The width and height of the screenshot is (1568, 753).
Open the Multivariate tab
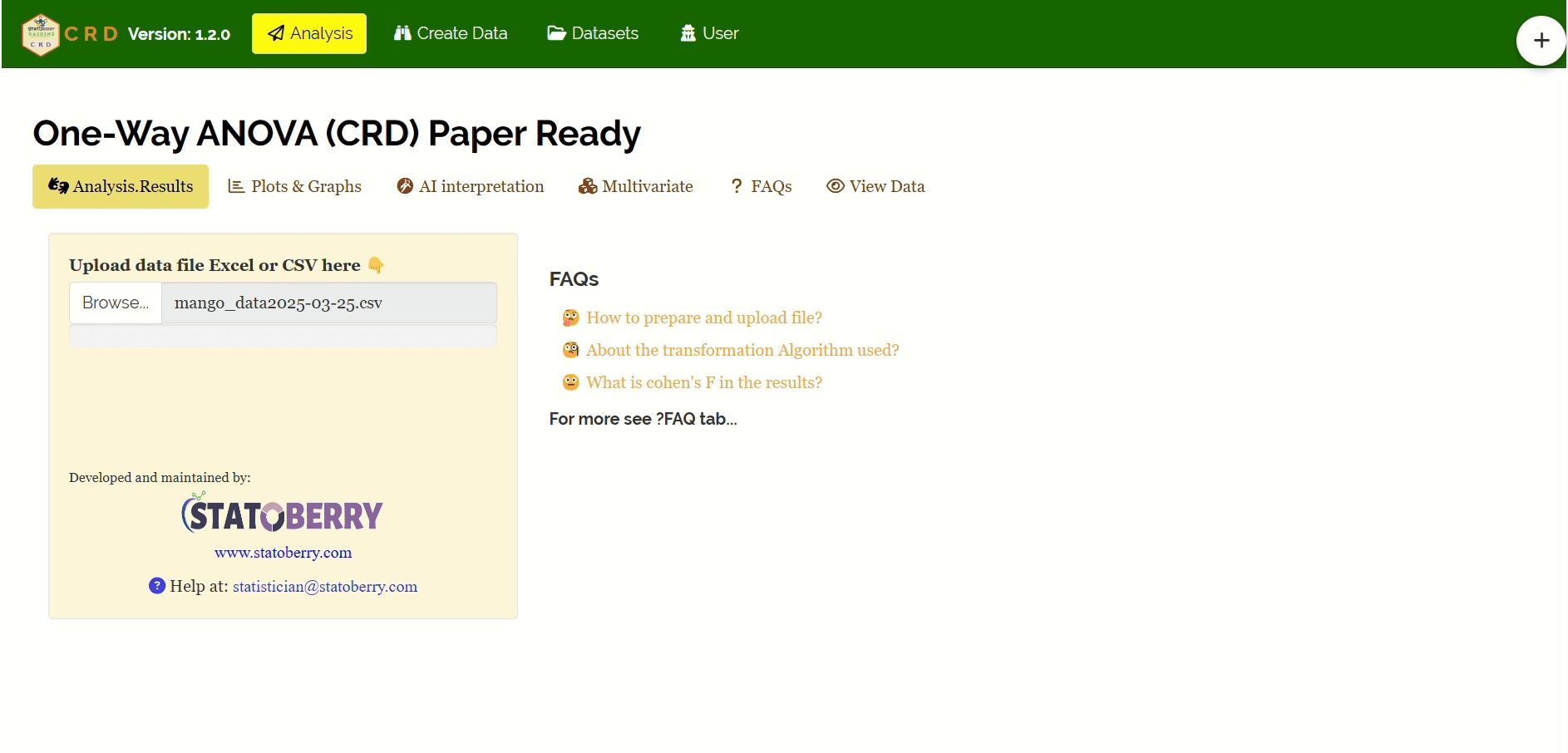[x=636, y=187]
